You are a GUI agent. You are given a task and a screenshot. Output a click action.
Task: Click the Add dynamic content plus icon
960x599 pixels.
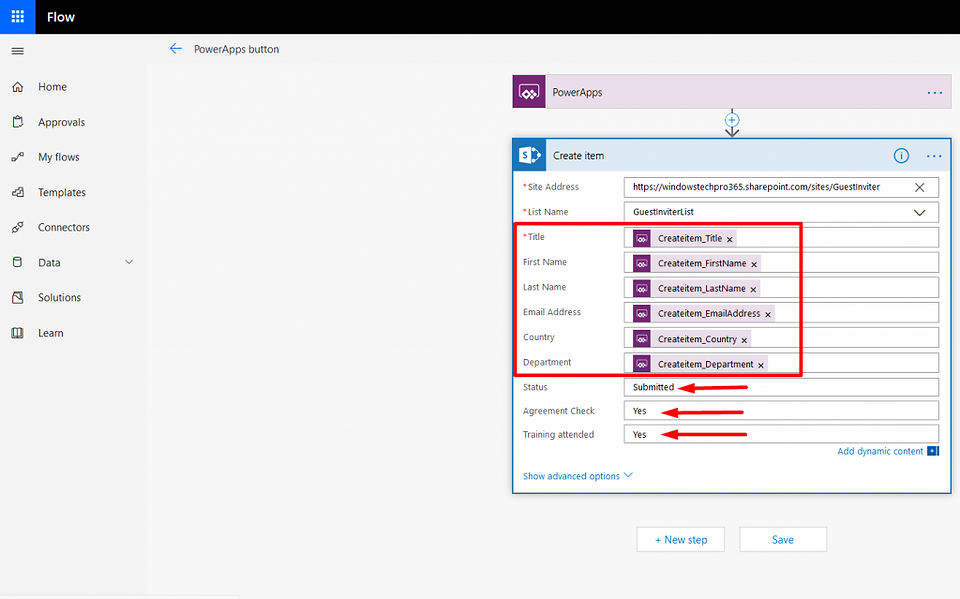[x=933, y=451]
